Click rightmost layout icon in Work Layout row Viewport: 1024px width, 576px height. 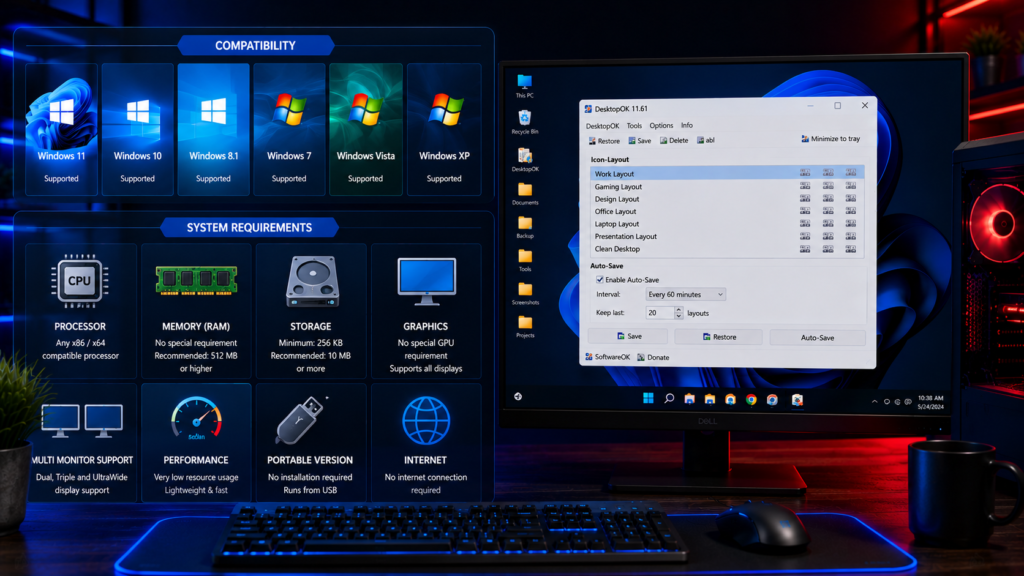point(851,173)
